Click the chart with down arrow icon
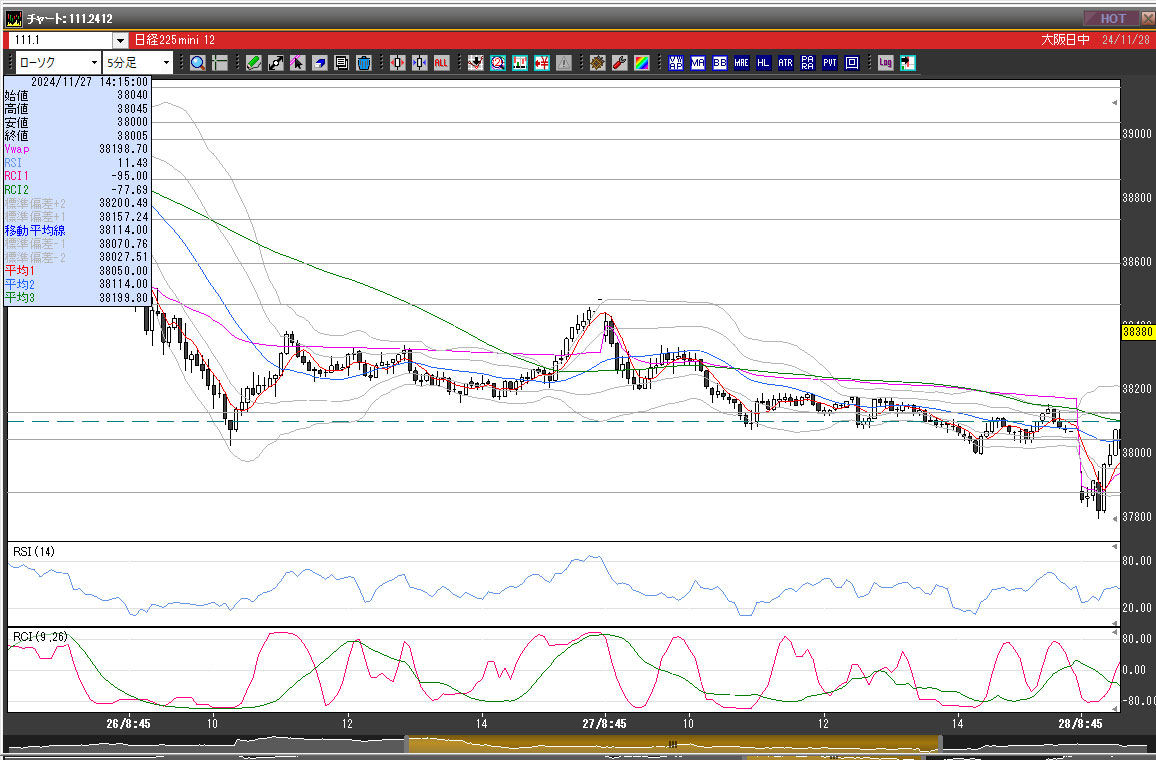The width and height of the screenshot is (1156, 760). click(476, 63)
